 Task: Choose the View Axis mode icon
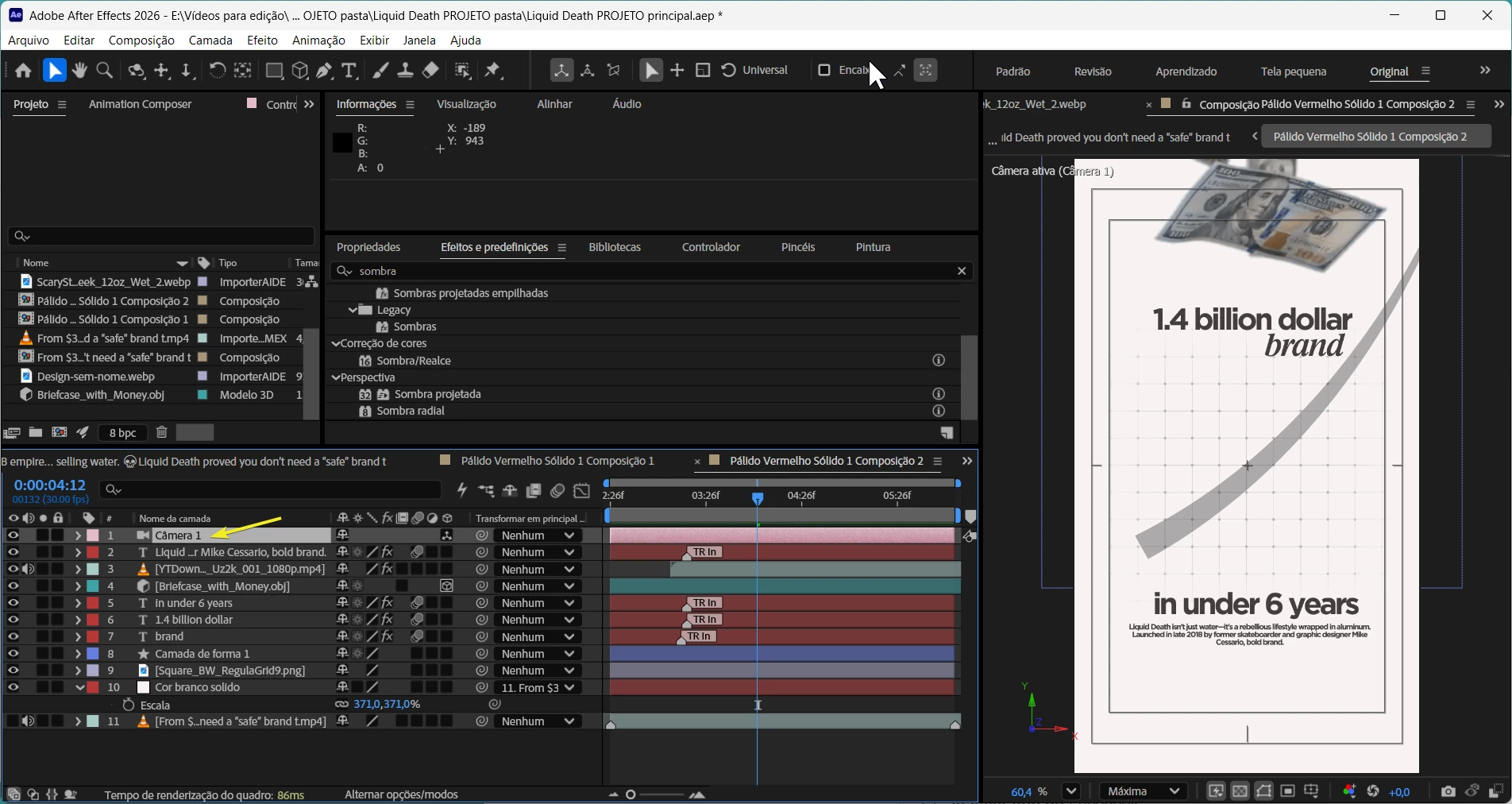[614, 71]
